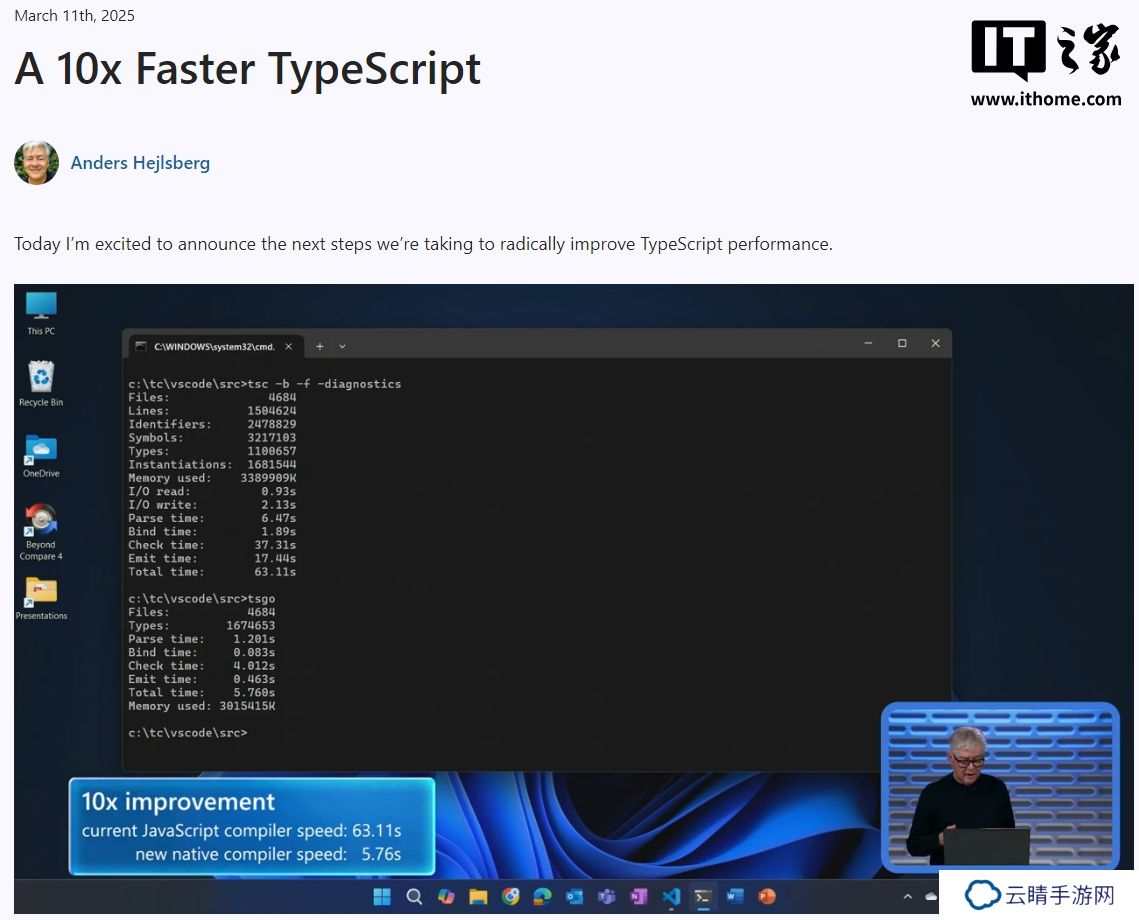Click the 'Parse time: 1.201s' line
The image size is (1139, 920).
tap(202, 639)
